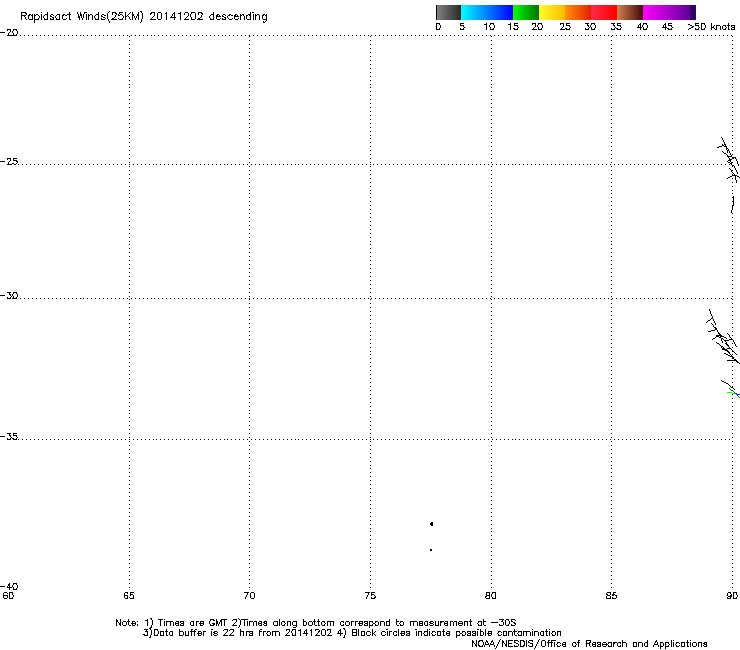Click the lower black contamination dot near longitude 77
Image resolution: width=740 pixels, height=650 pixels.
[431, 550]
